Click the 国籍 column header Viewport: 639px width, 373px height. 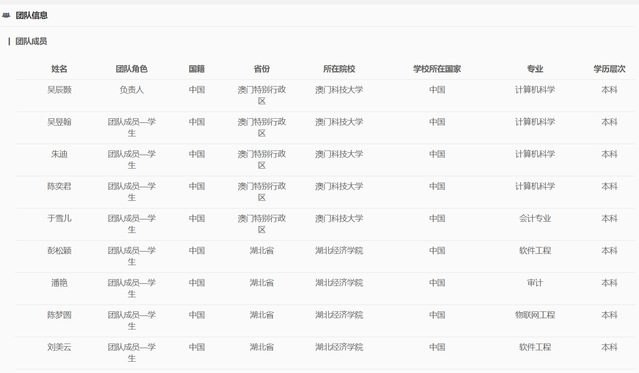pos(196,69)
